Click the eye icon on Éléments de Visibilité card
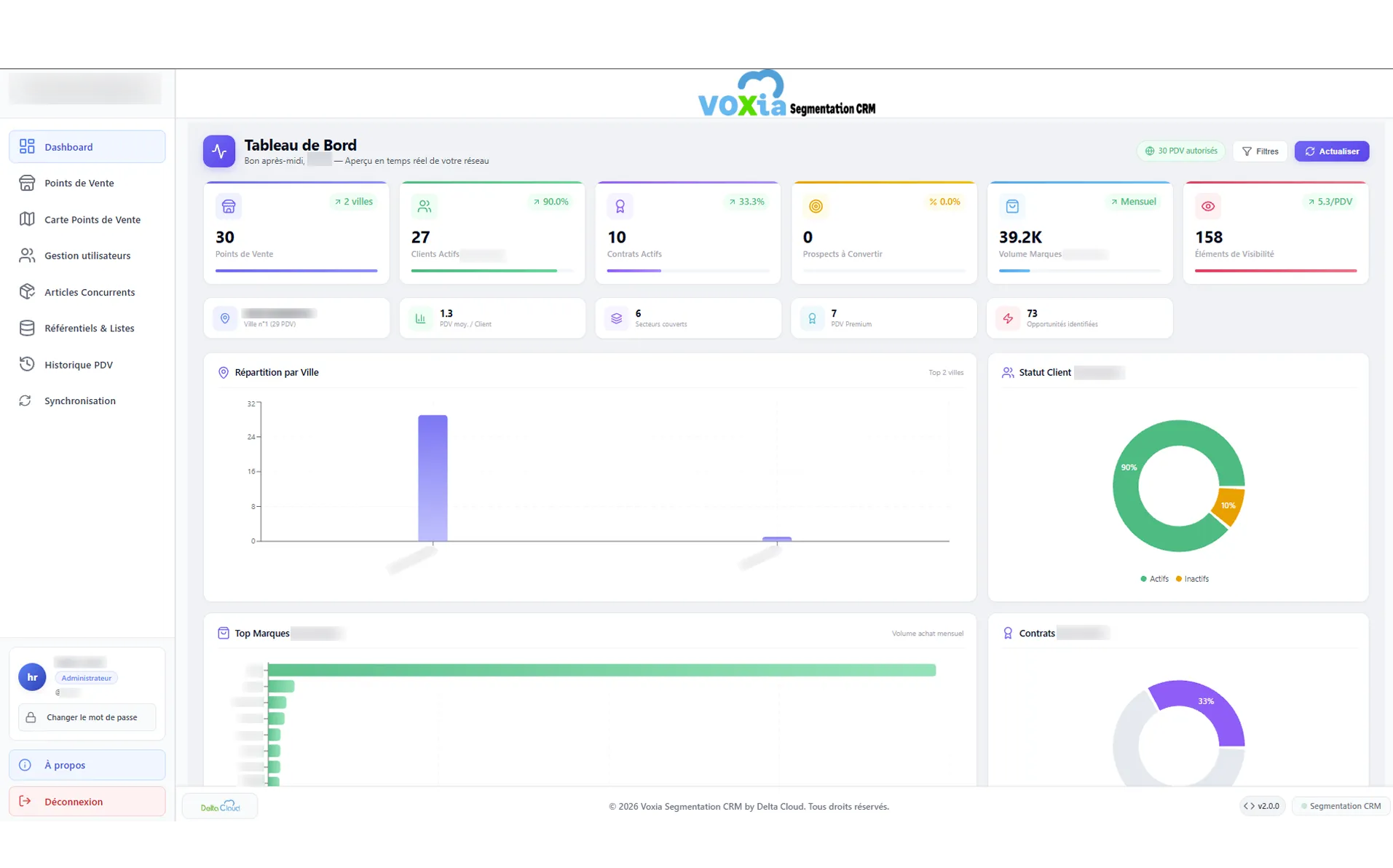Image resolution: width=1393 pixels, height=868 pixels. (x=1207, y=207)
